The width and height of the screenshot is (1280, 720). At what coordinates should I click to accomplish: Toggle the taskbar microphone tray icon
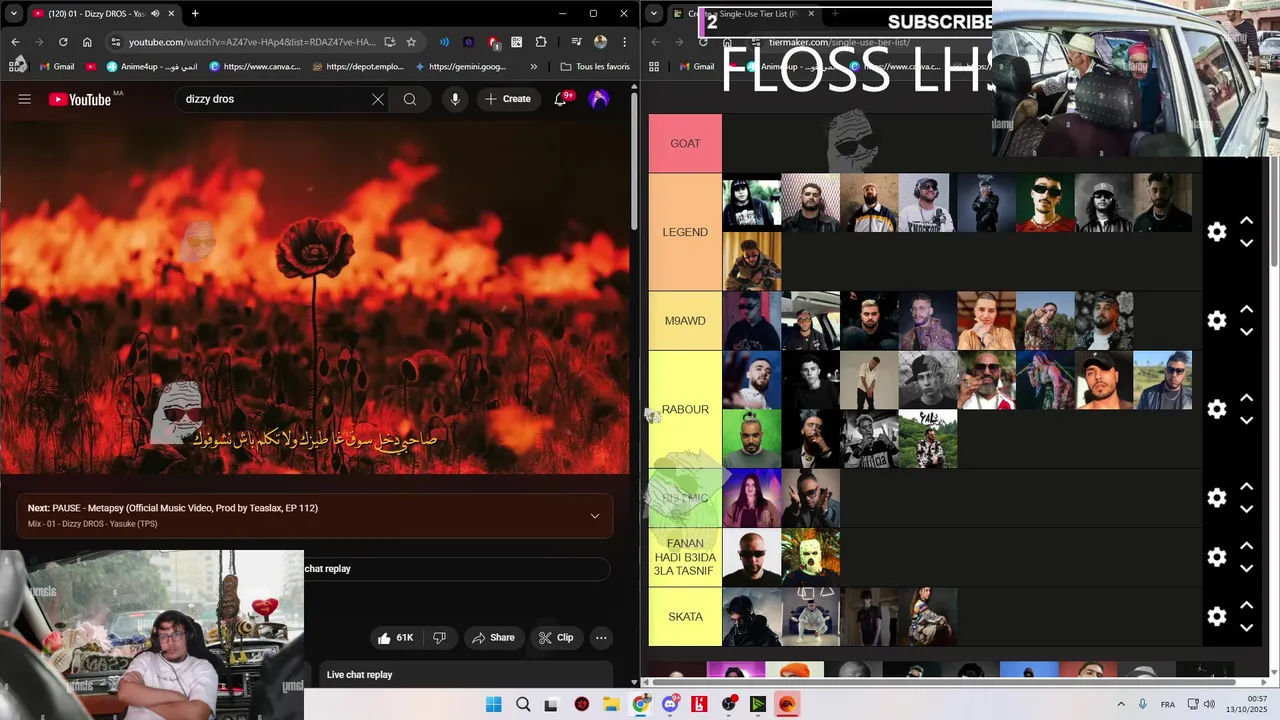pos(1142,704)
